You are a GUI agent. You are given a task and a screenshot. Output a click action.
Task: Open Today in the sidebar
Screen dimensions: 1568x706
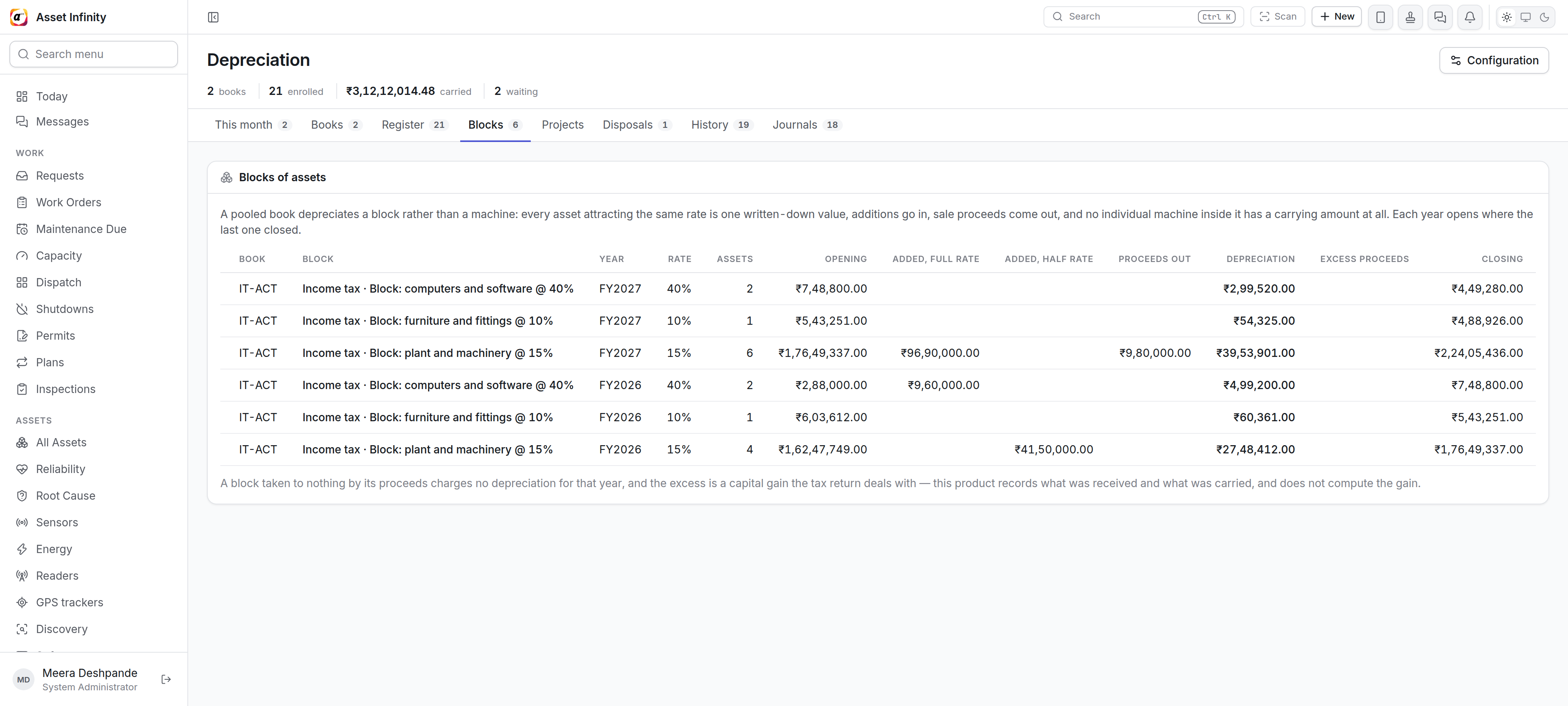(x=94, y=96)
